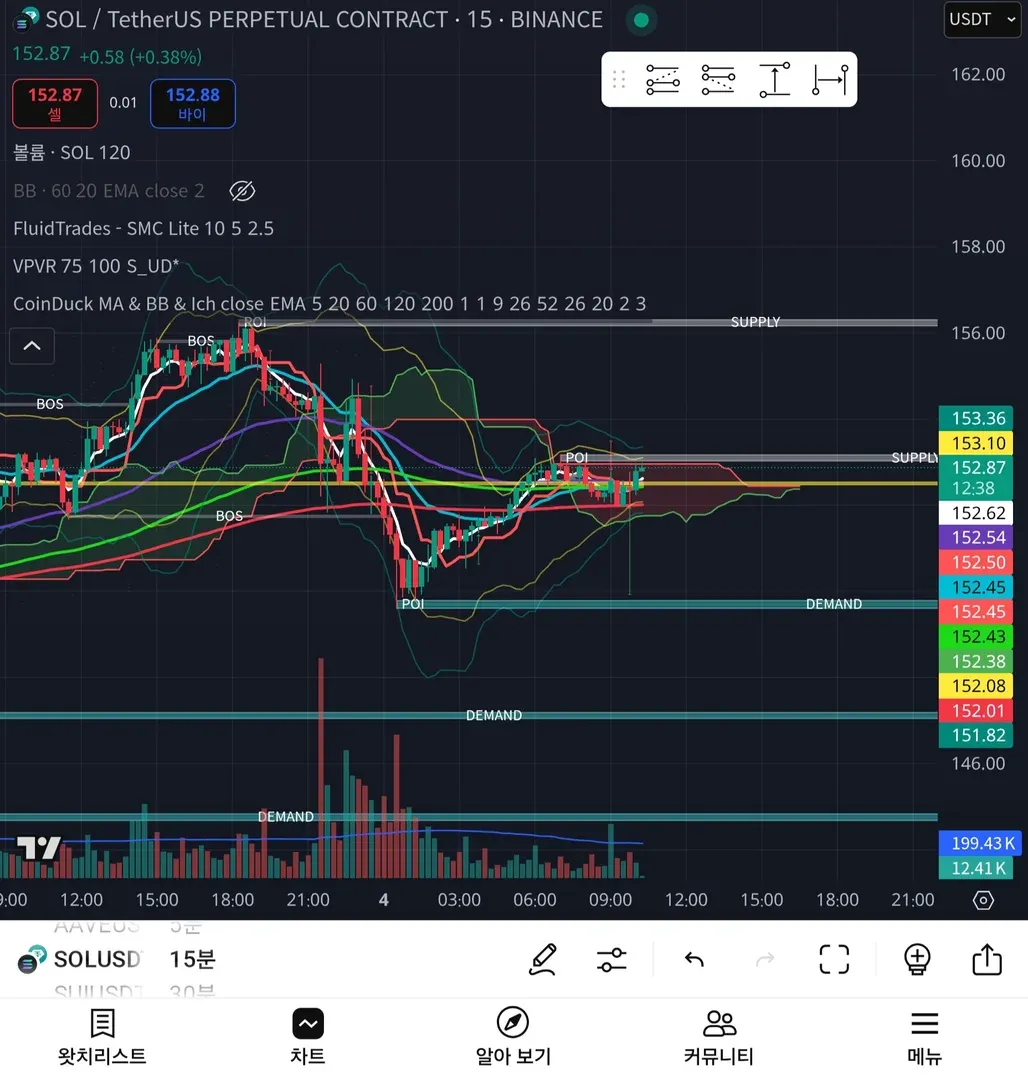The width and height of the screenshot is (1028, 1080).
Task: Click the red 152.01 price label
Action: [x=976, y=711]
